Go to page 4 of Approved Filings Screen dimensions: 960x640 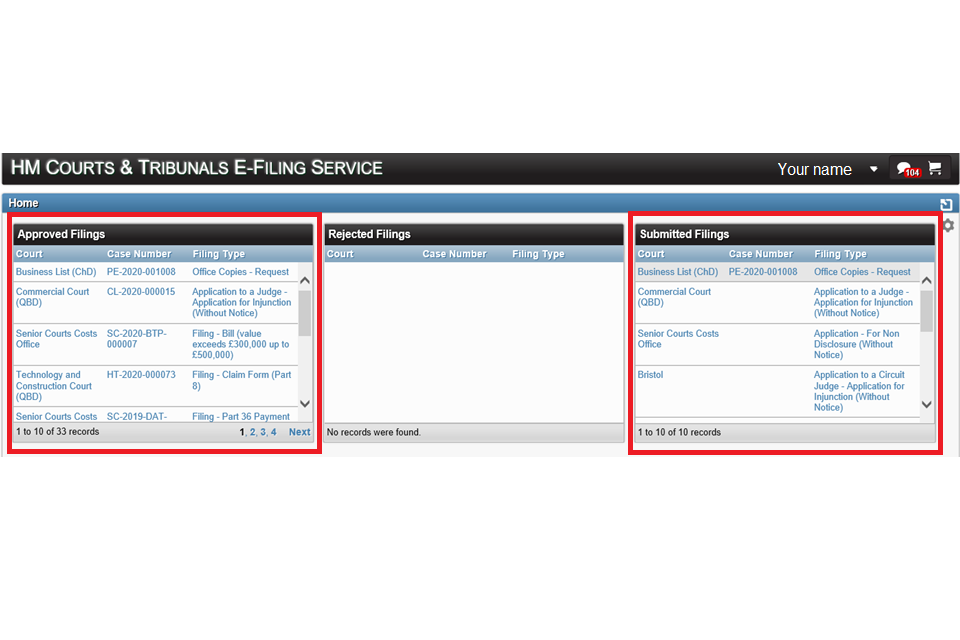[273, 432]
